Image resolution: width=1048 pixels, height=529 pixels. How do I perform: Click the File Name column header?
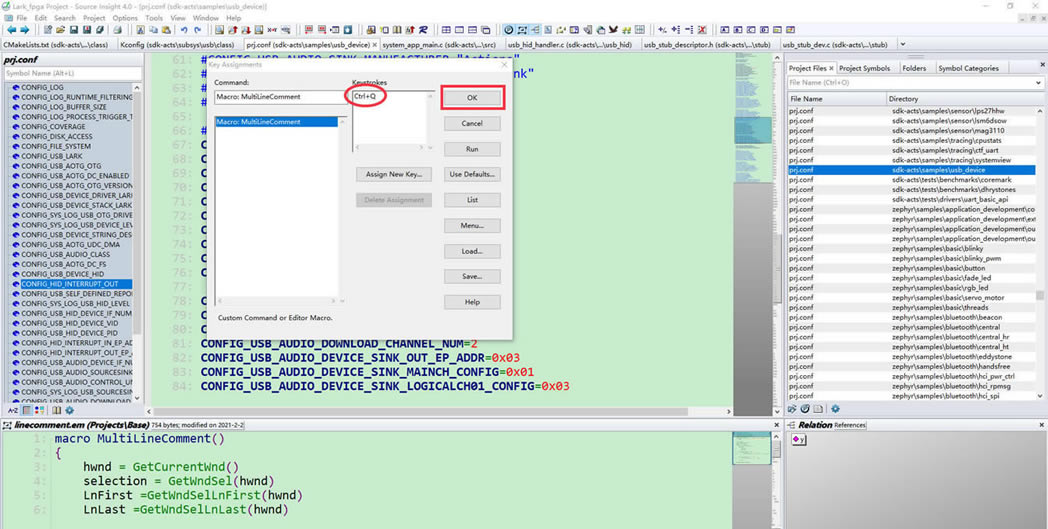pyautogui.click(x=836, y=98)
